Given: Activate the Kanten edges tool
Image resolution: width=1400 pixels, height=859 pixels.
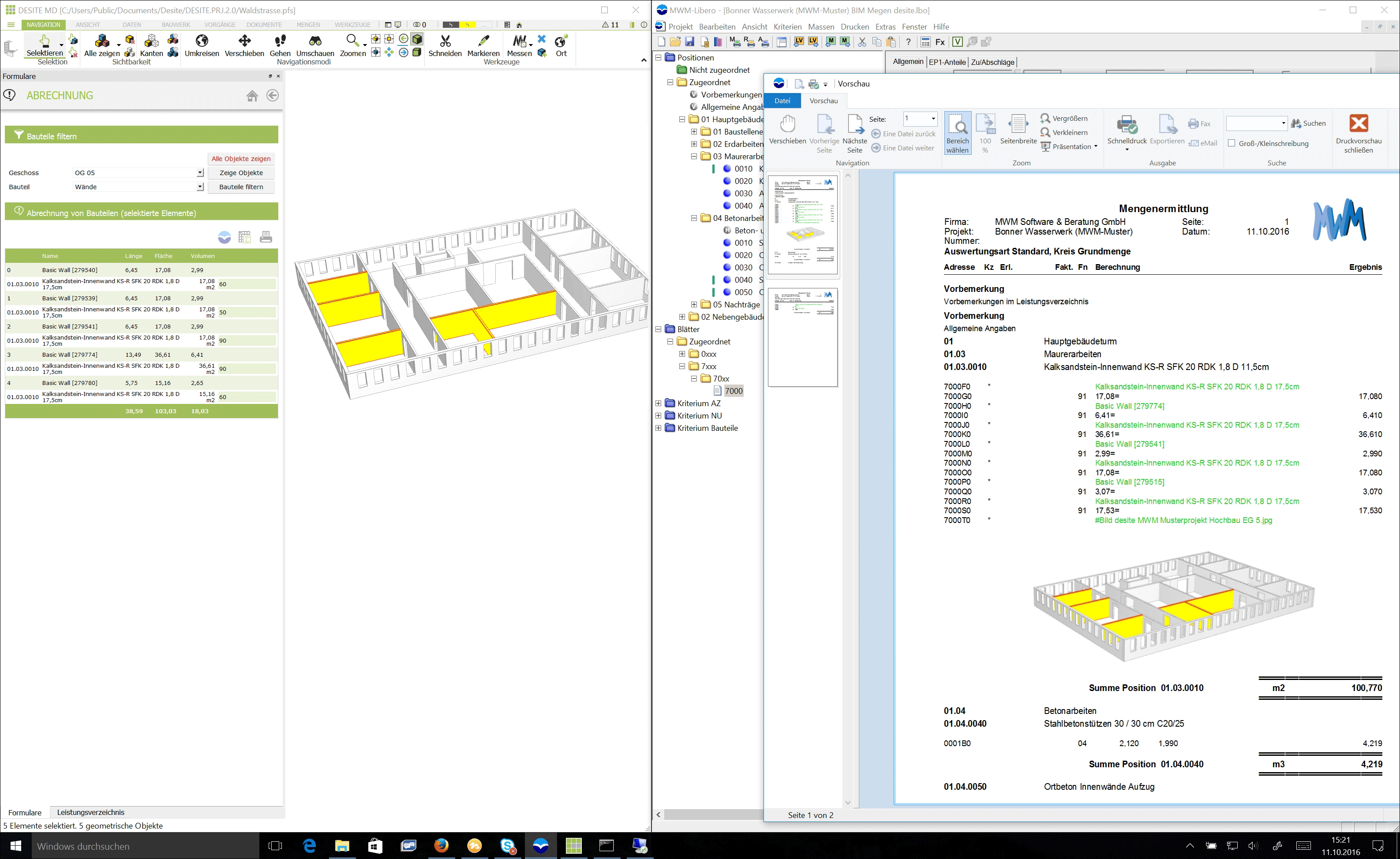Looking at the screenshot, I should pyautogui.click(x=151, y=45).
